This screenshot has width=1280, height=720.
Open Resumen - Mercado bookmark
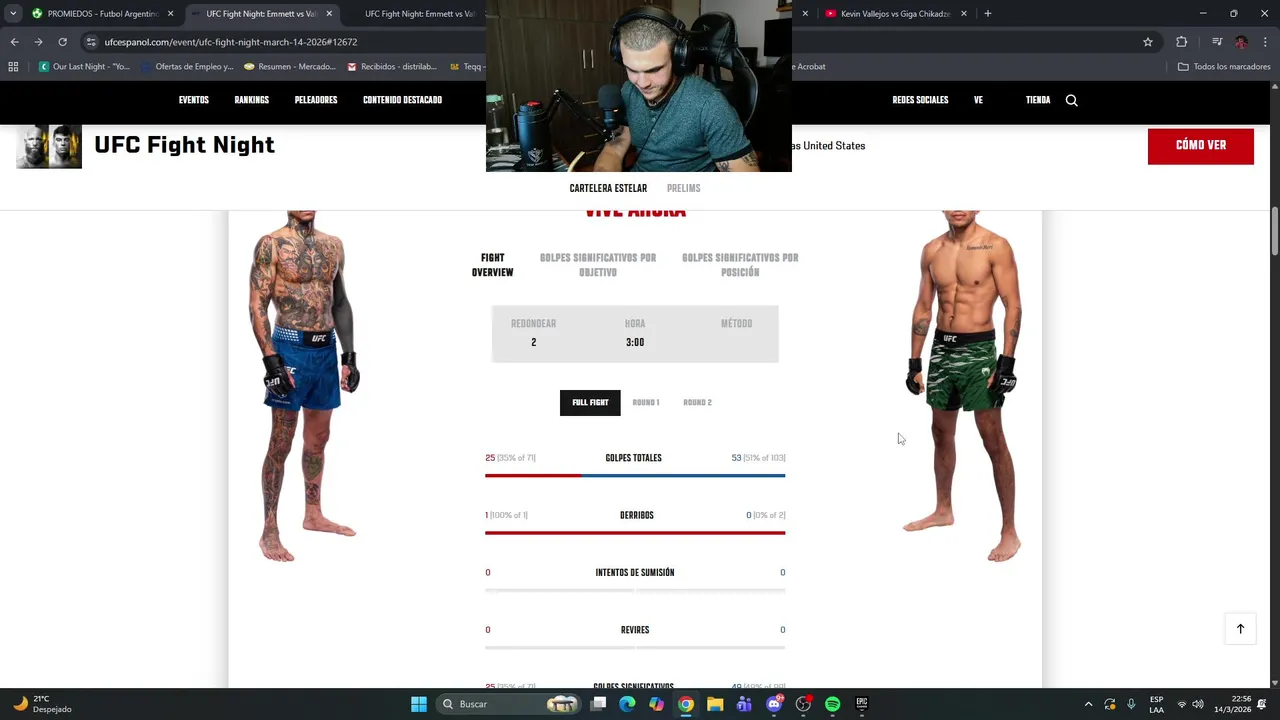[x=290, y=67]
